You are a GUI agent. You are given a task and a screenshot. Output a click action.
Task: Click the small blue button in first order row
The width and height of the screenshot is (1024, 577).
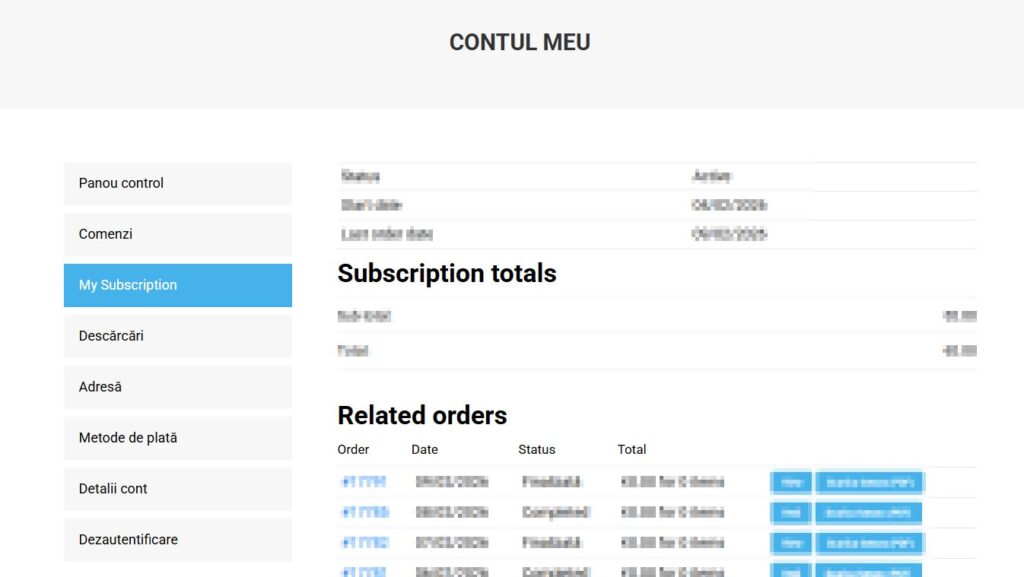pyautogui.click(x=790, y=482)
